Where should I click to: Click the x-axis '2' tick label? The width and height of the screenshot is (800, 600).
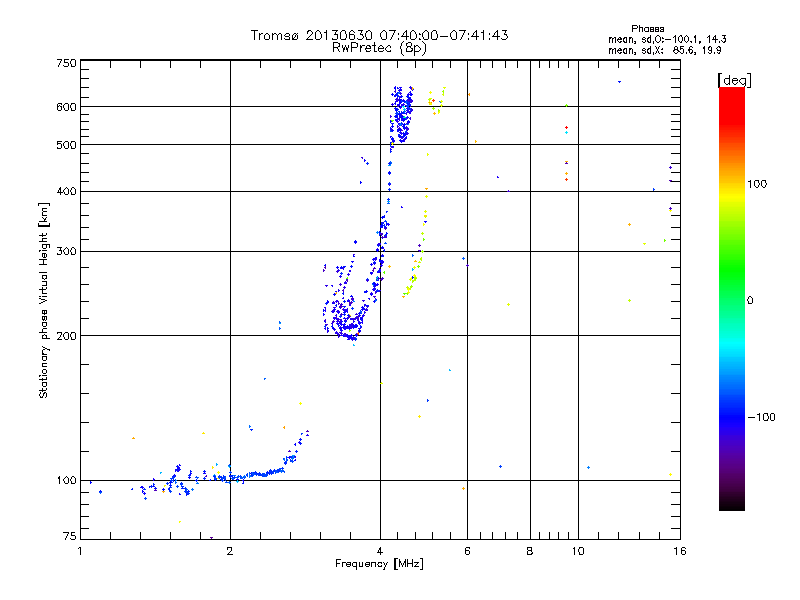click(x=230, y=551)
